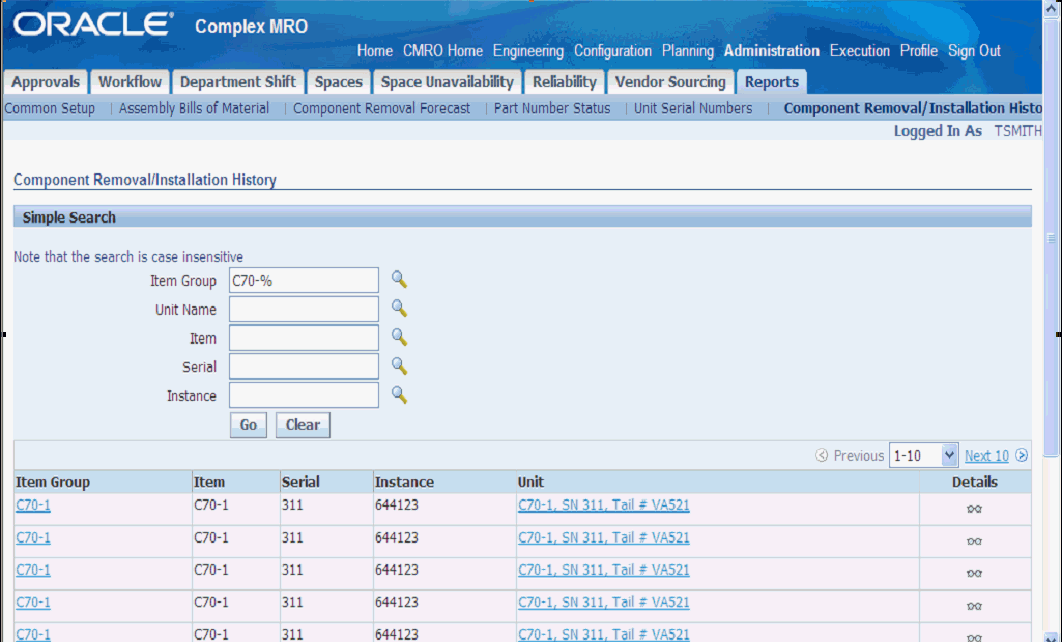Click the Go search button

248,425
